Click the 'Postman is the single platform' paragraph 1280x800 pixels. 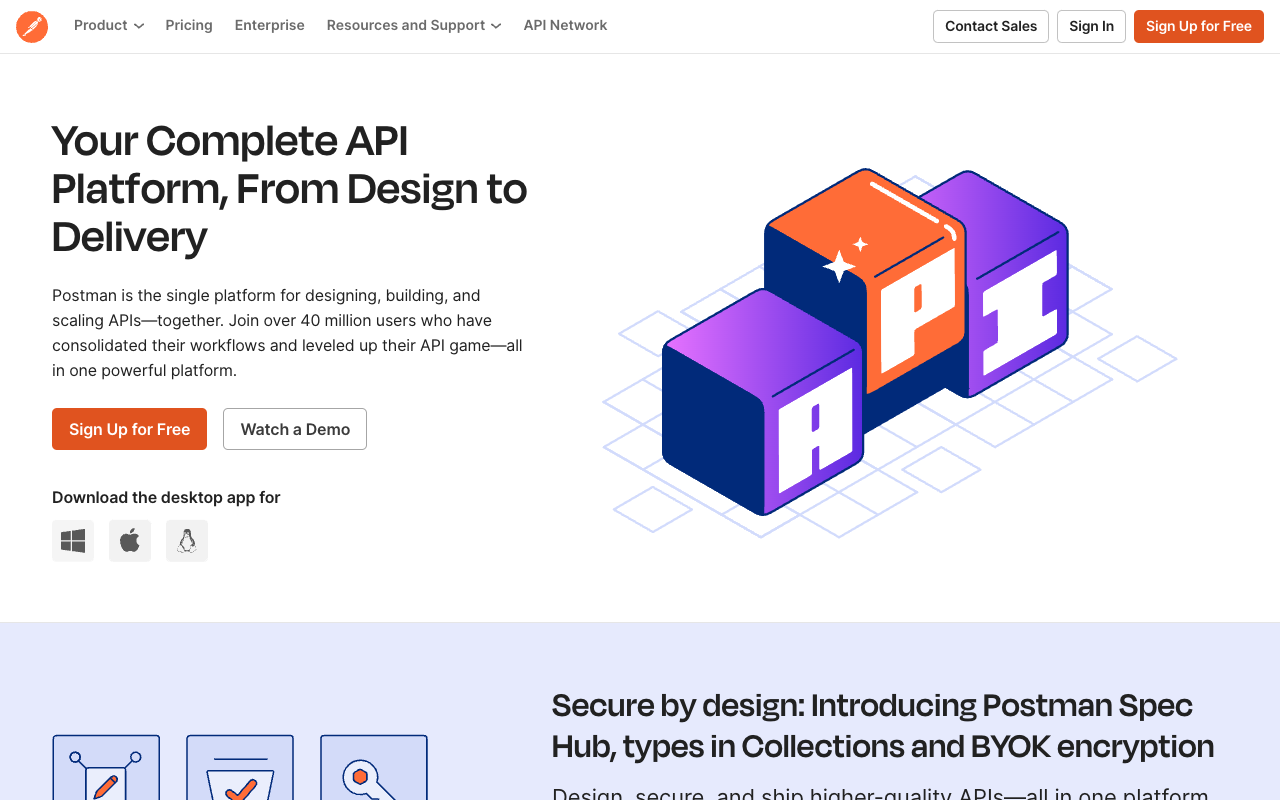coord(288,333)
